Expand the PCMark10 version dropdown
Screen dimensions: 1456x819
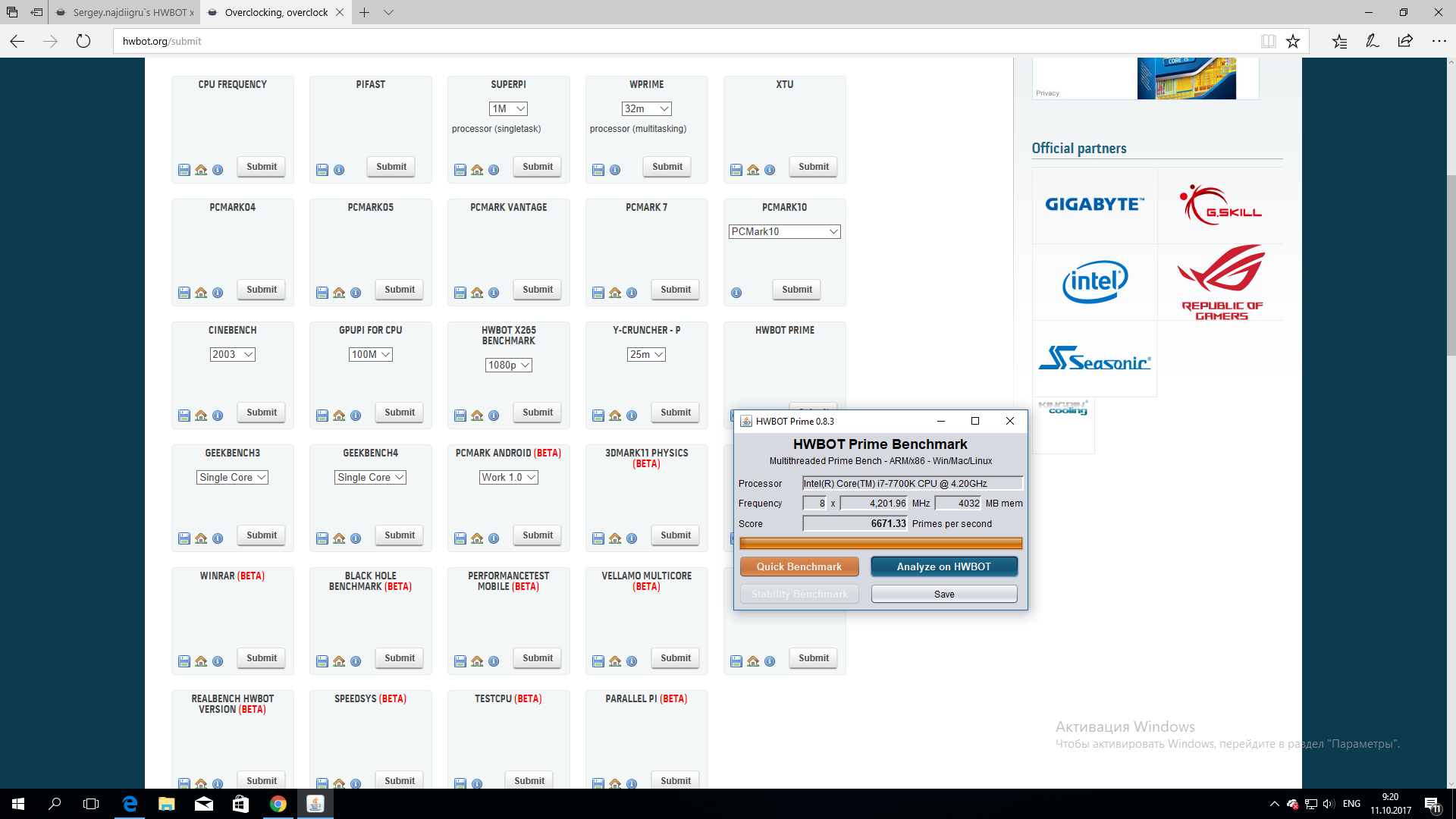[784, 231]
